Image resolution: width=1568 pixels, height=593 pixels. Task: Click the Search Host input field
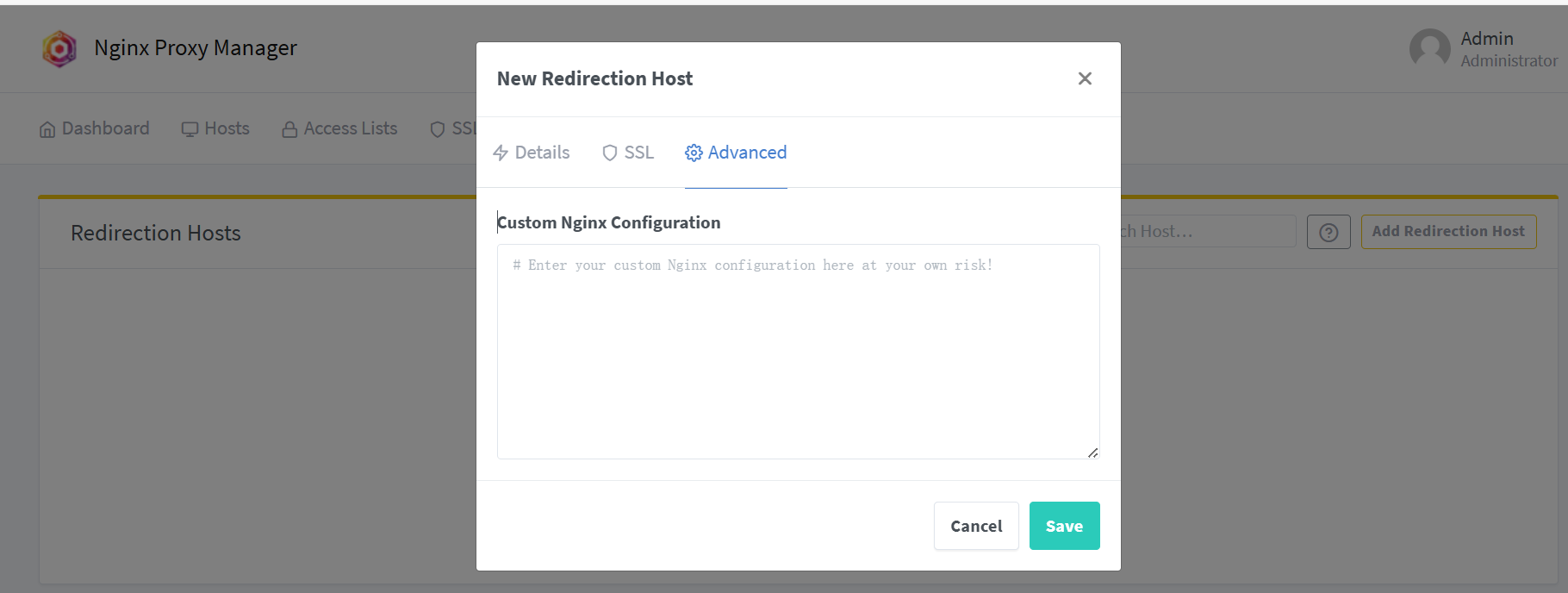[1206, 231]
